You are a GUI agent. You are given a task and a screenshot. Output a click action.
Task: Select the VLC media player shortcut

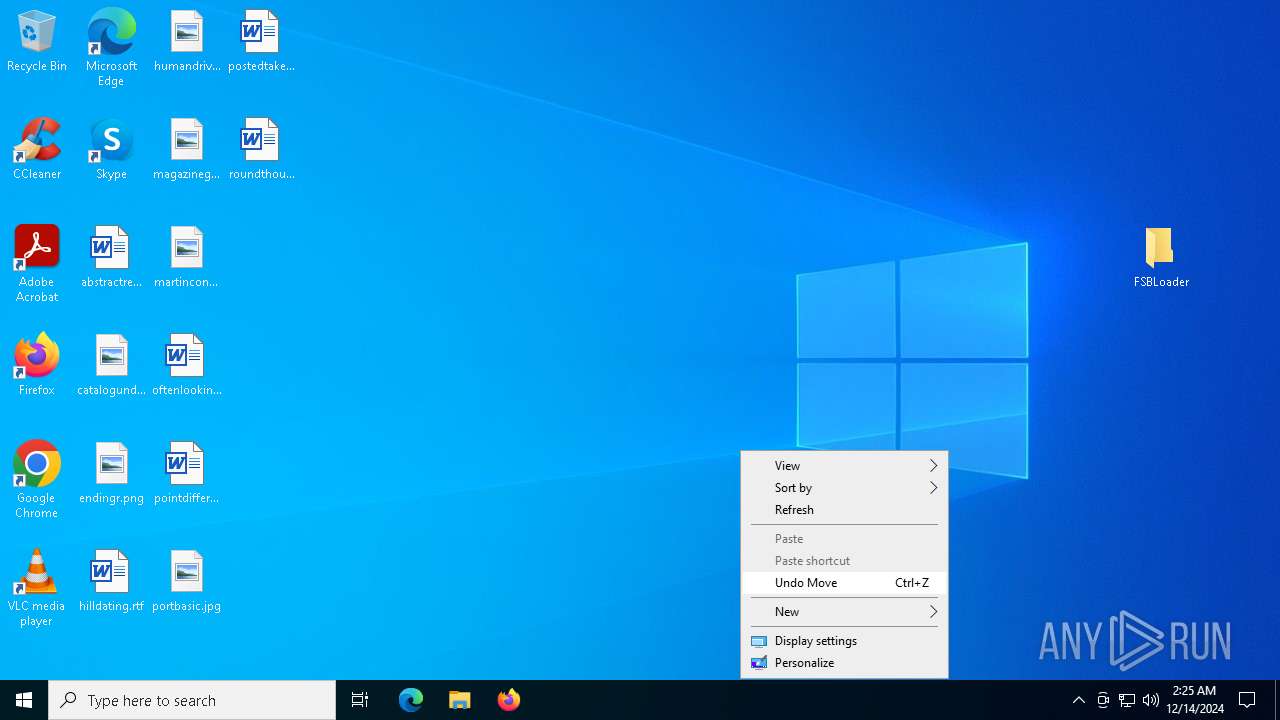click(37, 588)
